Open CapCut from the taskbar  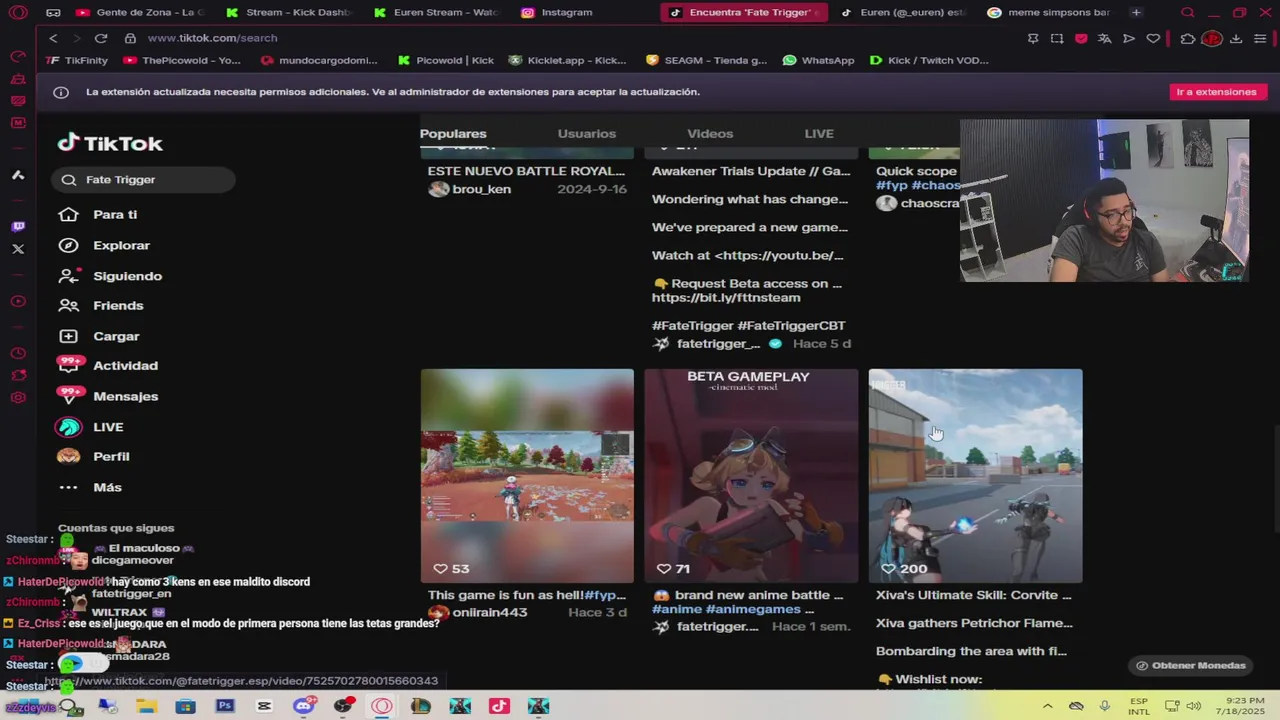pos(264,706)
